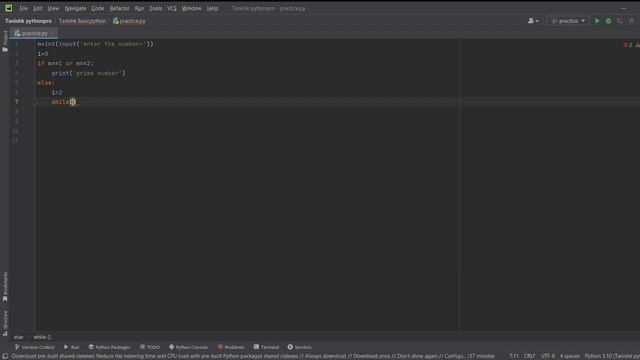640x360 pixels.
Task: Open the Project tool window sidebar
Action: (x=5, y=41)
